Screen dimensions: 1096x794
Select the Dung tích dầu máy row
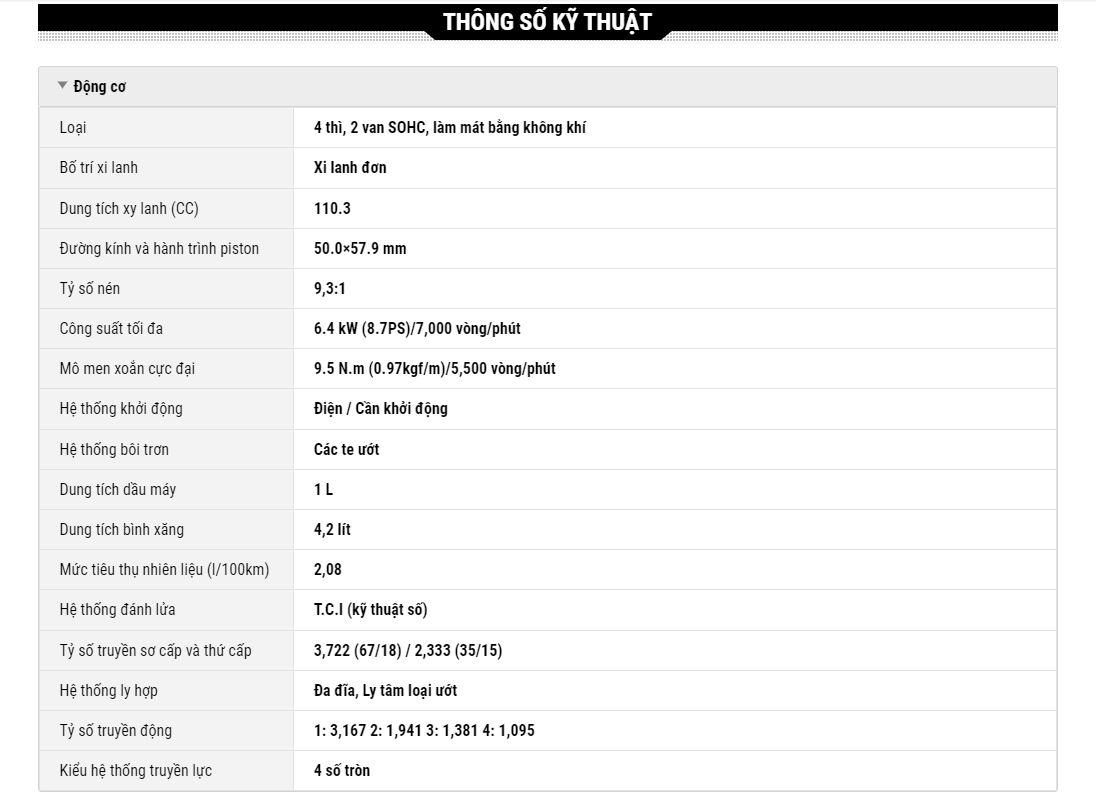pyautogui.click(x=547, y=490)
